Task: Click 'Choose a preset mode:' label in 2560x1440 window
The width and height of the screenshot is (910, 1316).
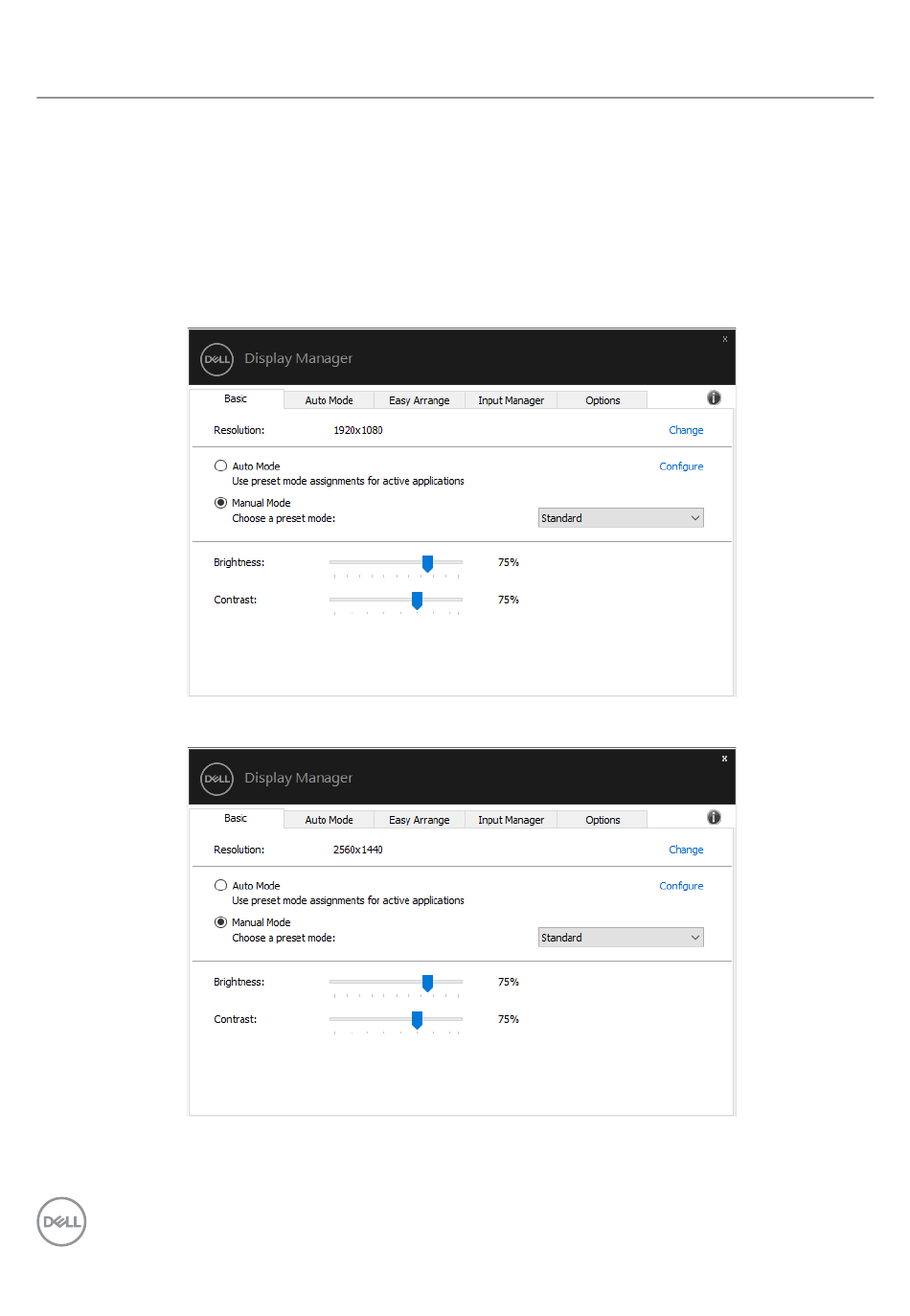Action: pyautogui.click(x=284, y=938)
